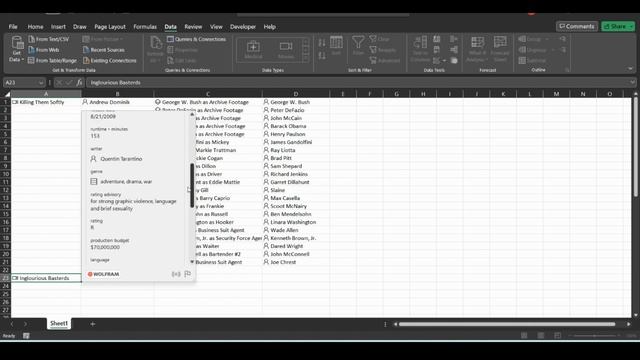The image size is (640, 360).
Task: Select column H header
Action: (423, 94)
